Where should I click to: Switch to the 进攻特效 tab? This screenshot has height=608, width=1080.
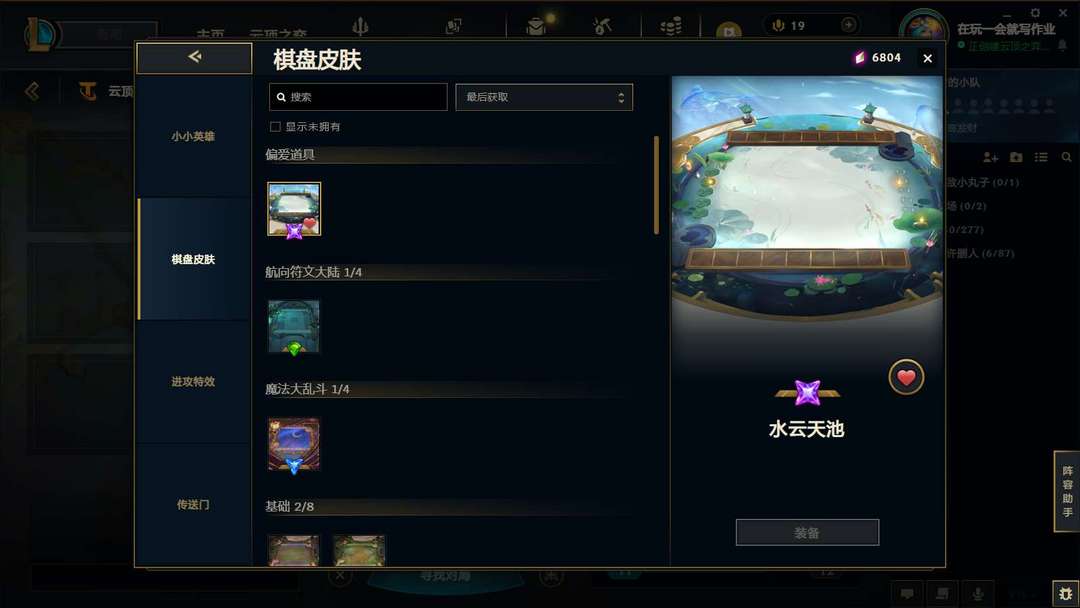pos(193,381)
